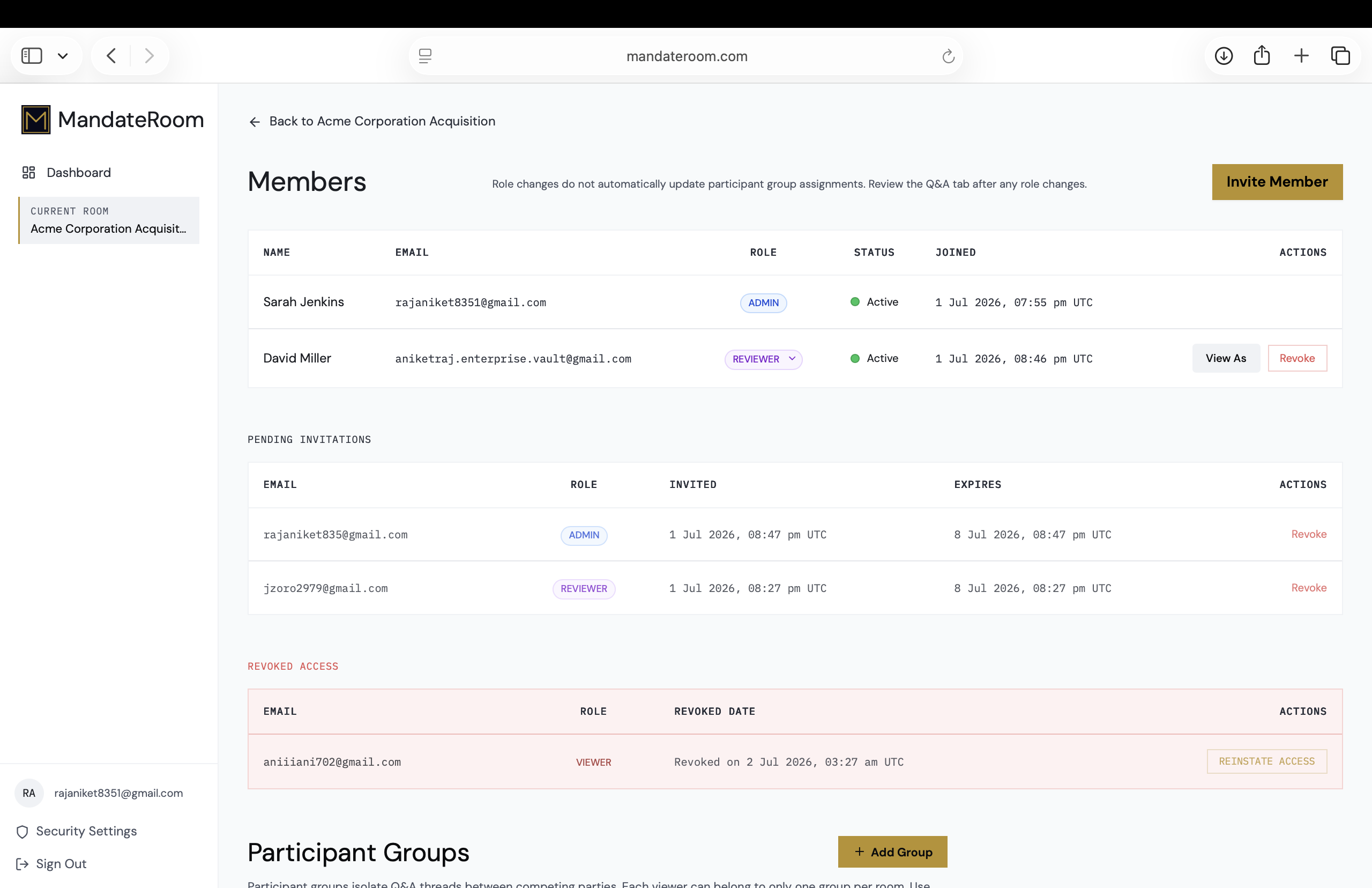
Task: Click the VIEWER role of revoked user
Action: click(x=593, y=763)
